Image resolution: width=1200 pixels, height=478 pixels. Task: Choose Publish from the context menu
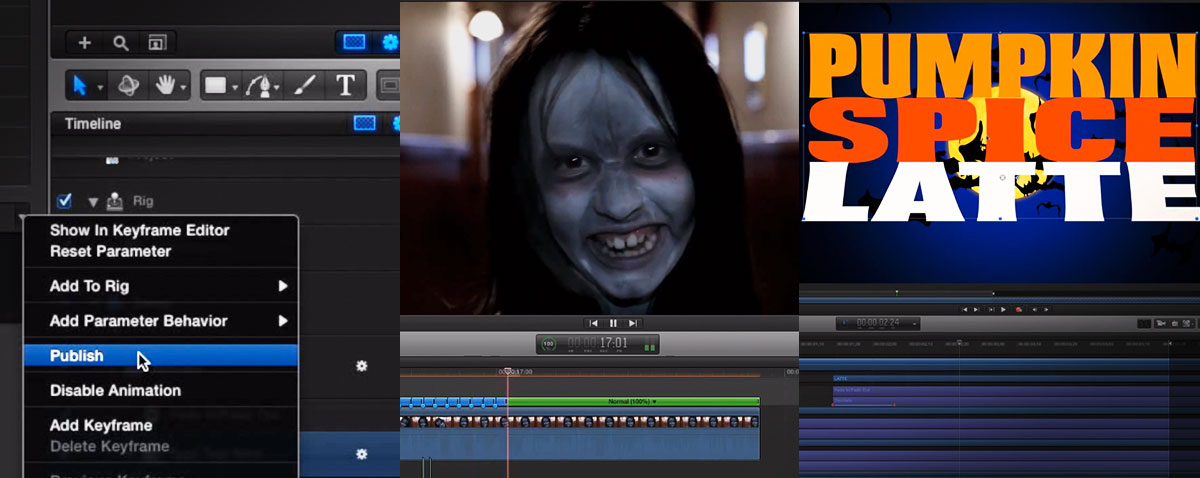160,356
